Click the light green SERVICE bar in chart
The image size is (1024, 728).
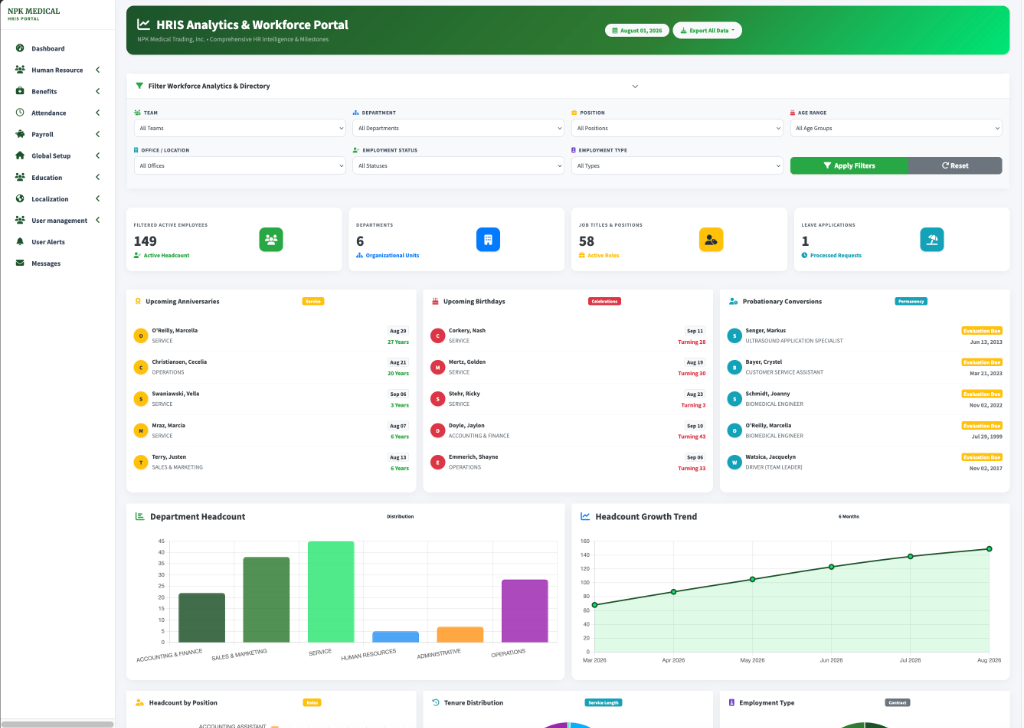(331, 592)
